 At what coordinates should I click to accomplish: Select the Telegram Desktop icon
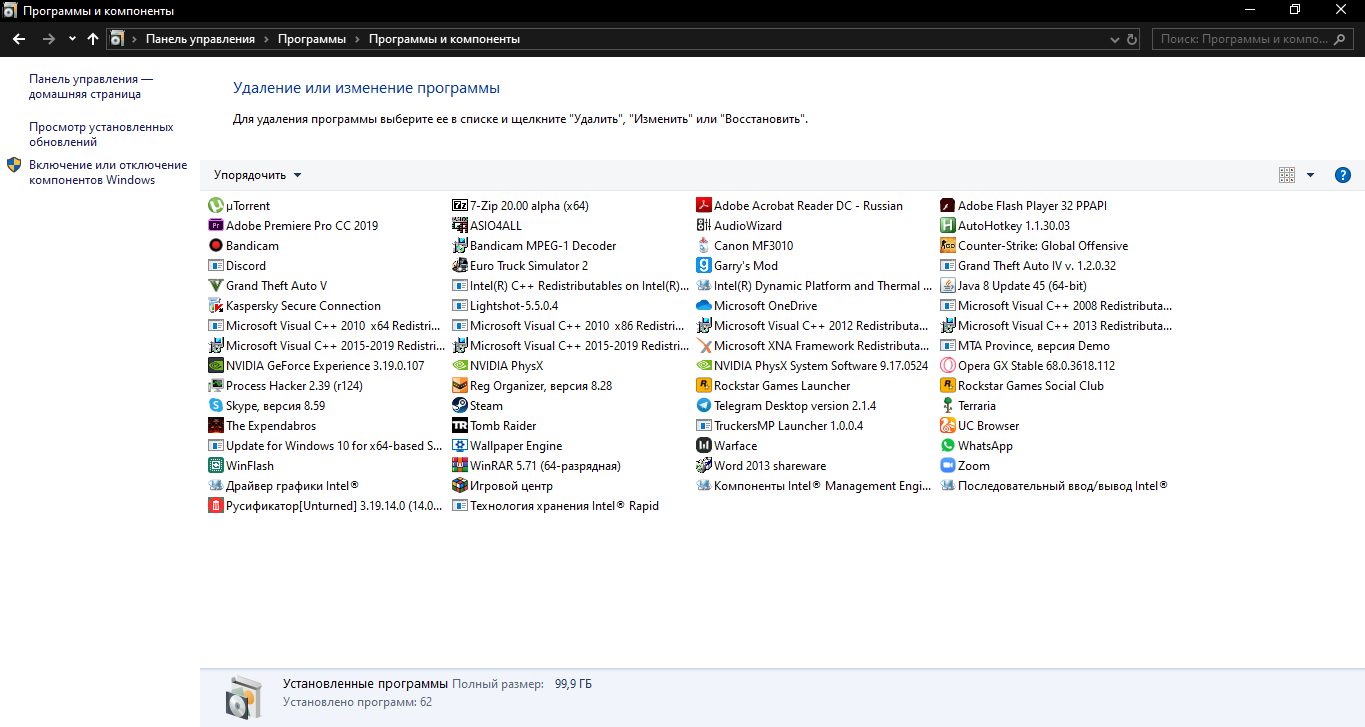[704, 406]
